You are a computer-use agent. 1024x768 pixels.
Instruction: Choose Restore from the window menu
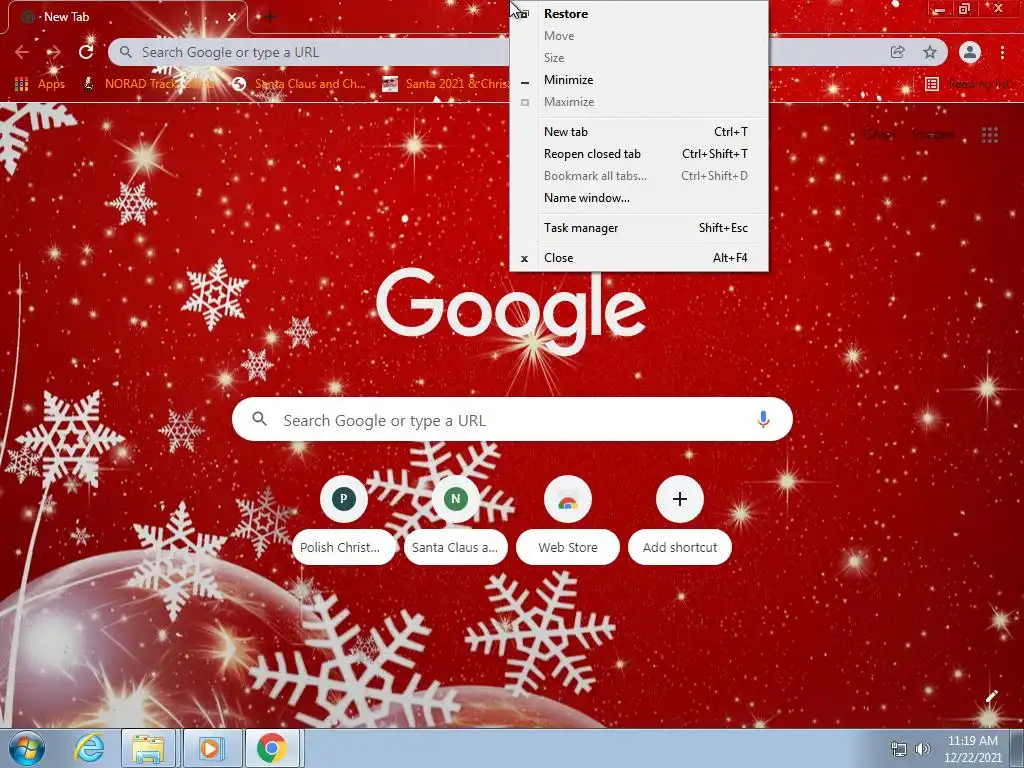point(639,14)
